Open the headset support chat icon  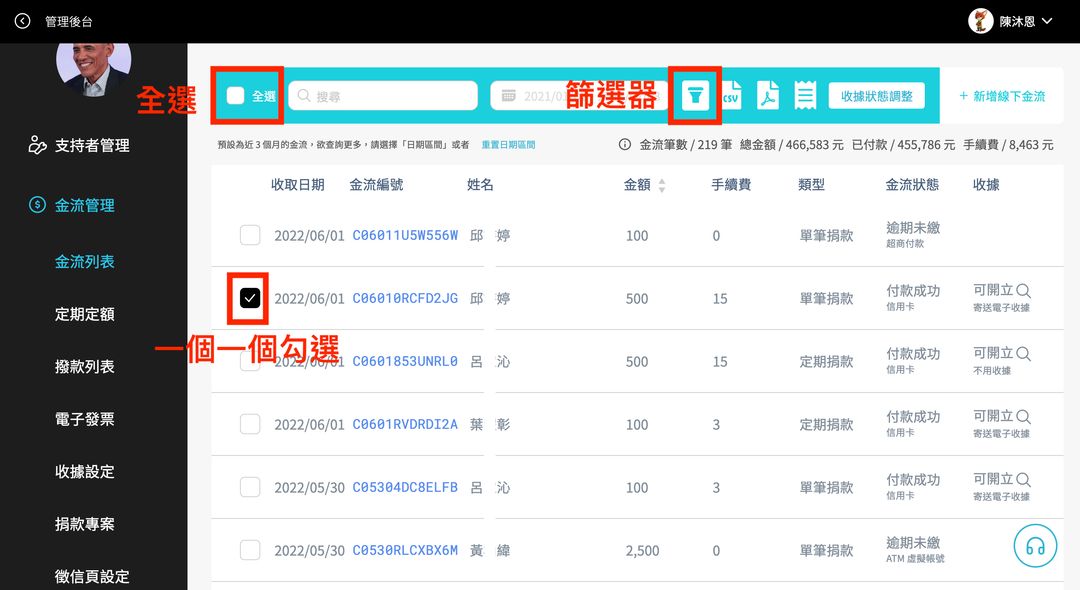tap(1035, 546)
